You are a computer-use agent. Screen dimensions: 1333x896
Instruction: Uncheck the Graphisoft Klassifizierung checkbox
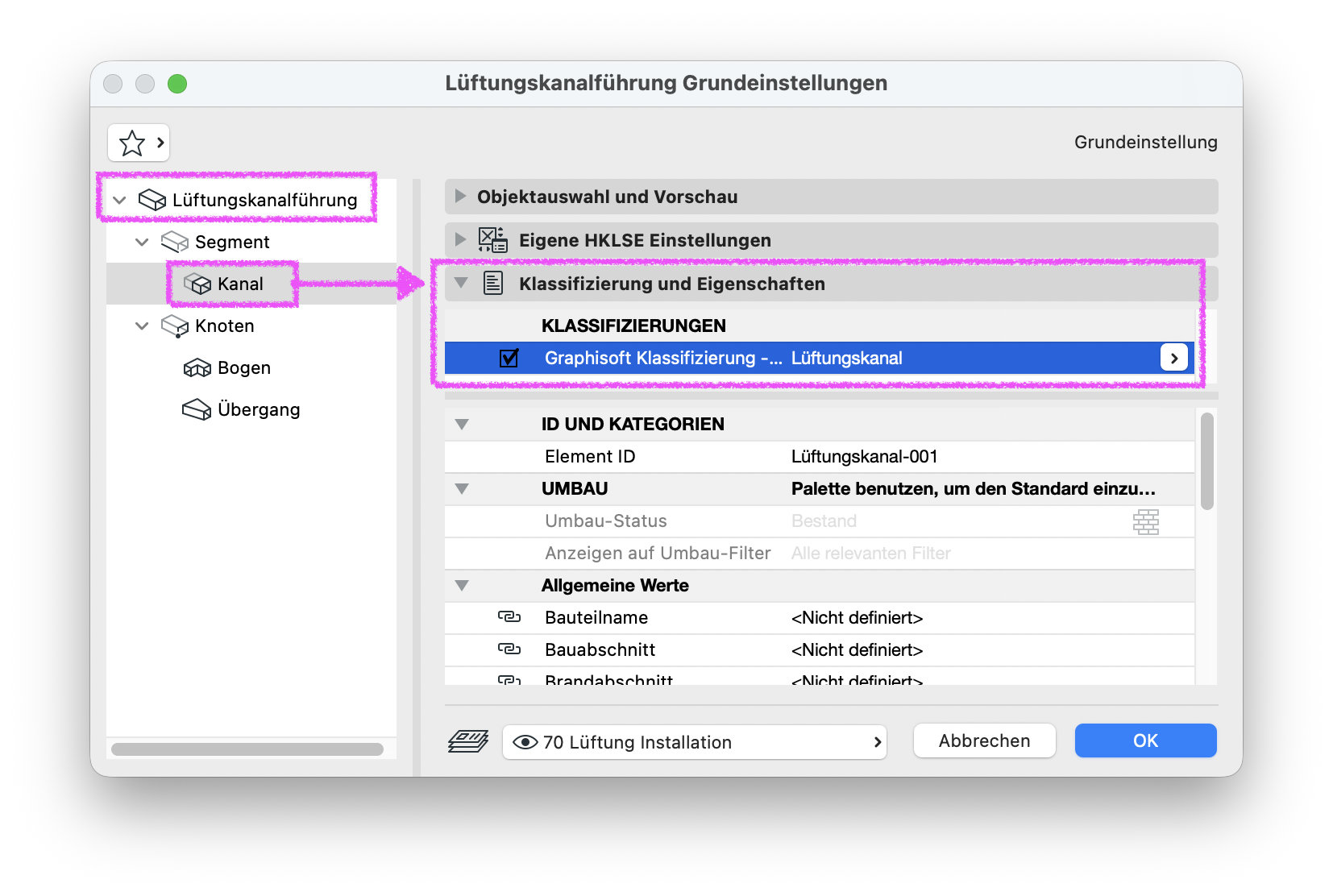coord(509,358)
